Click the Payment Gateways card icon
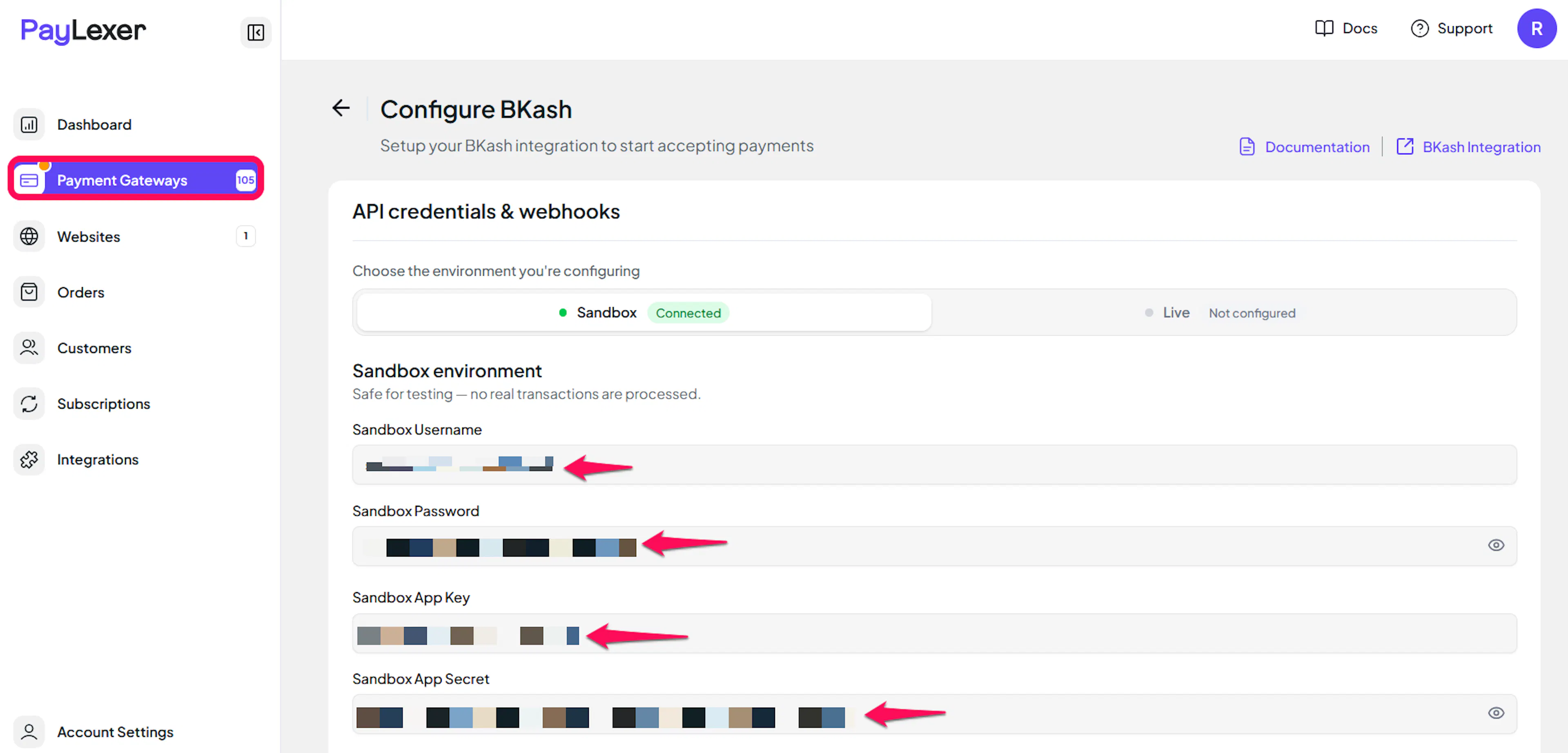This screenshot has width=1568, height=753. point(29,180)
